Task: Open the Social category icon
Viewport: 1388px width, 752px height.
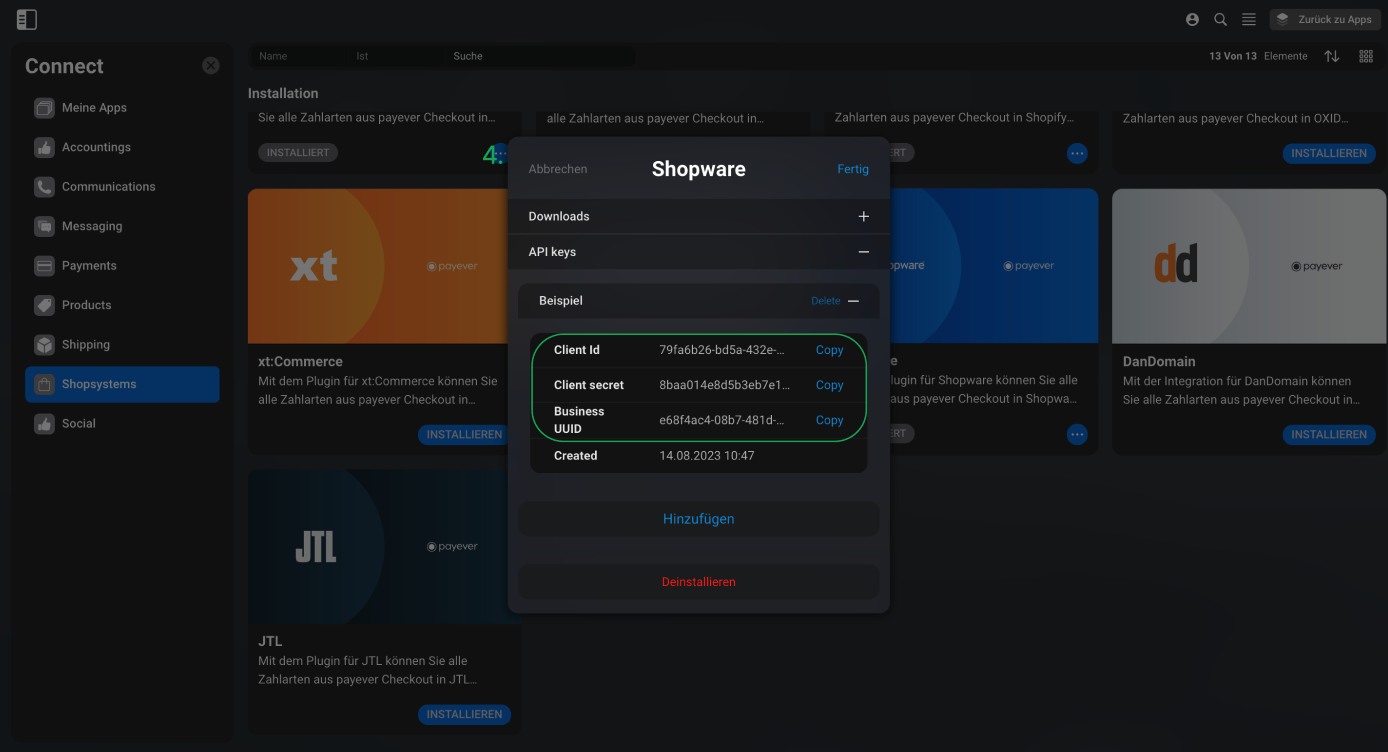Action: point(44,424)
